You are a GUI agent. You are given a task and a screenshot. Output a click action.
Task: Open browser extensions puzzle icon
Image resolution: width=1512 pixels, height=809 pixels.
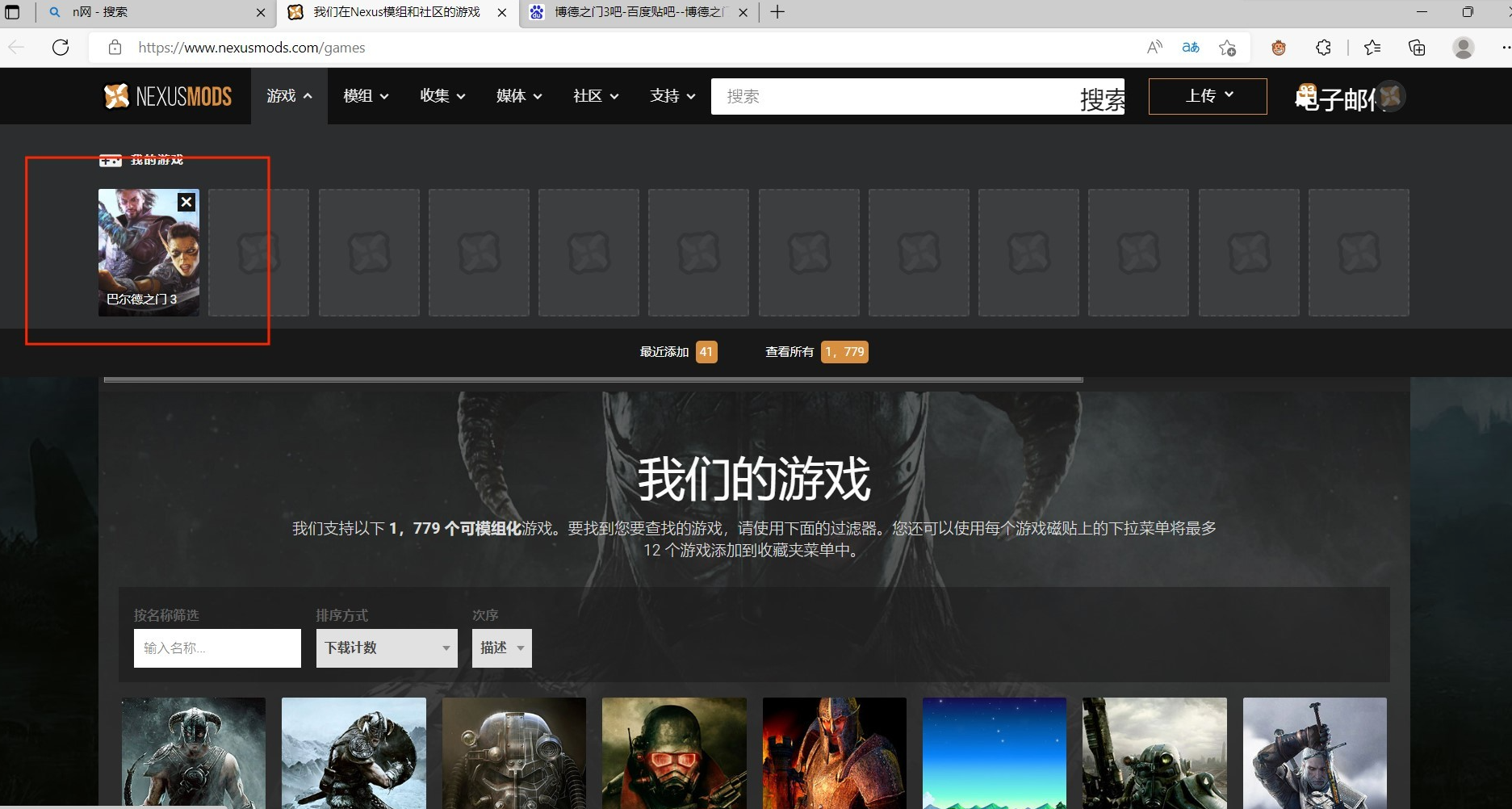pyautogui.click(x=1323, y=48)
